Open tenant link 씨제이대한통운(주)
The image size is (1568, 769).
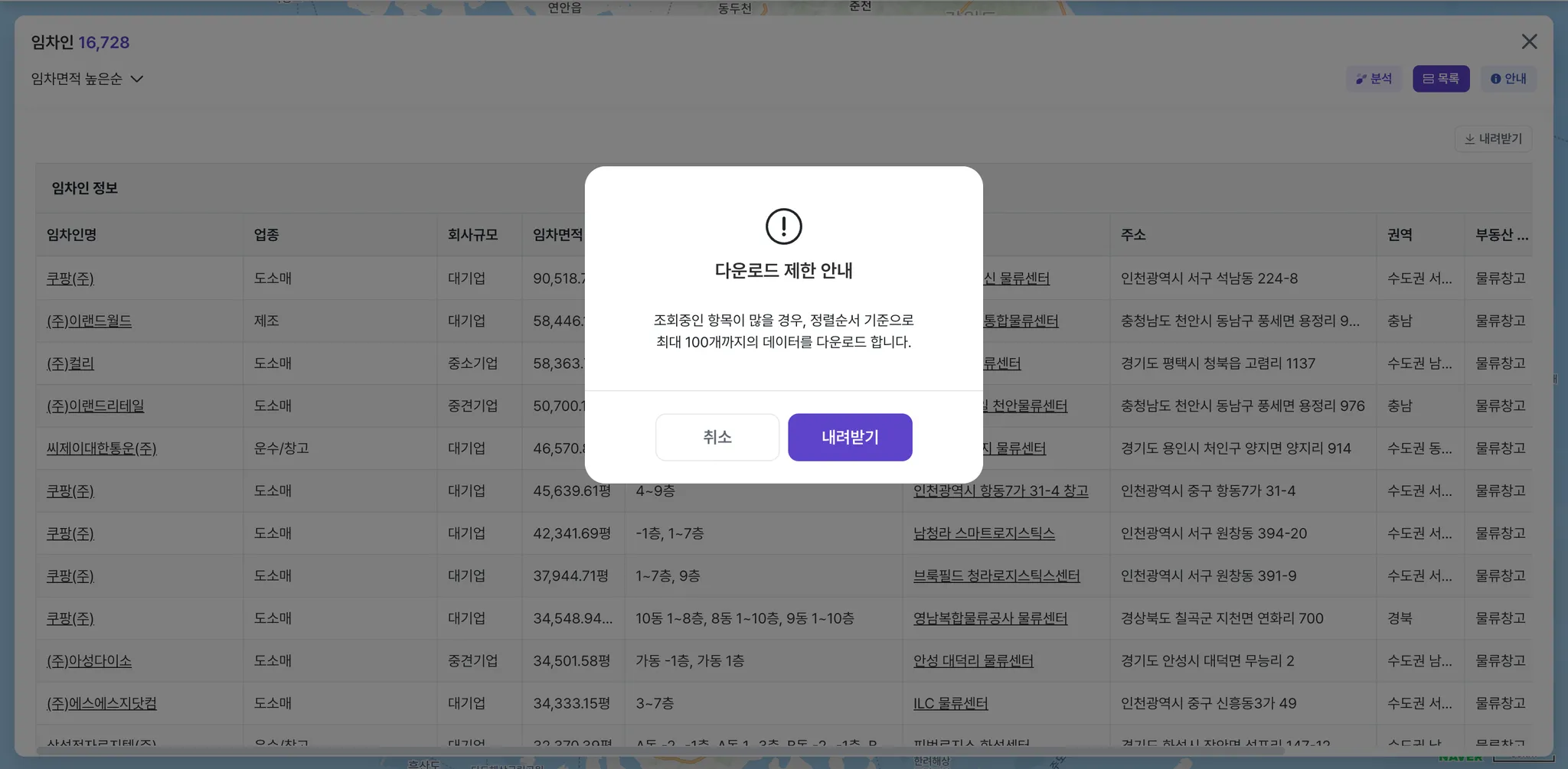101,448
